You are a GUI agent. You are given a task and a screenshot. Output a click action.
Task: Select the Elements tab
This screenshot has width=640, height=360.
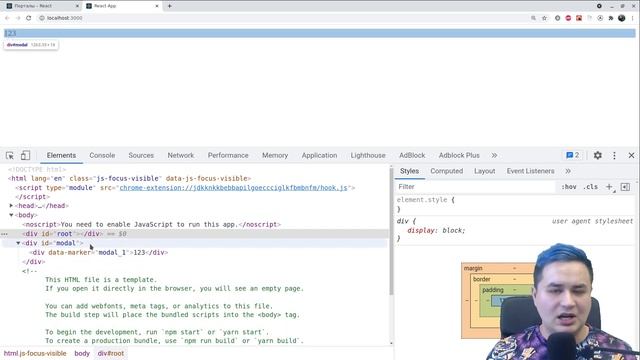point(61,156)
